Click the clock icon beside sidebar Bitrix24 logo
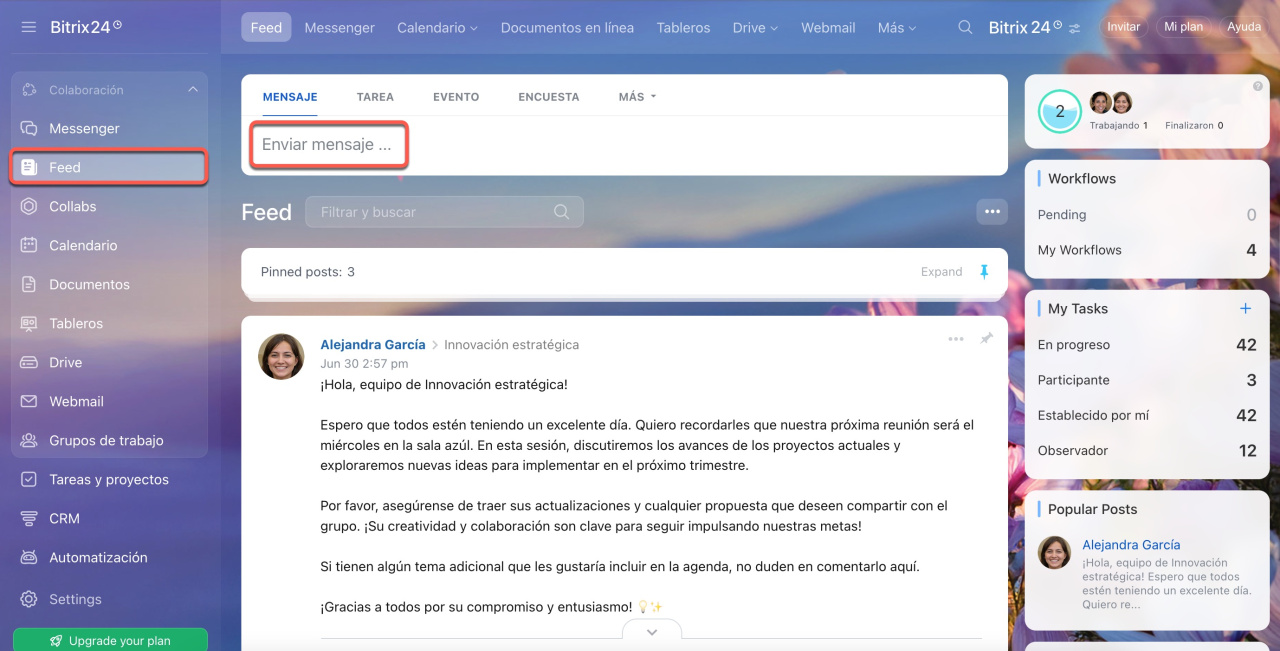The width and height of the screenshot is (1280, 651). [x=117, y=24]
